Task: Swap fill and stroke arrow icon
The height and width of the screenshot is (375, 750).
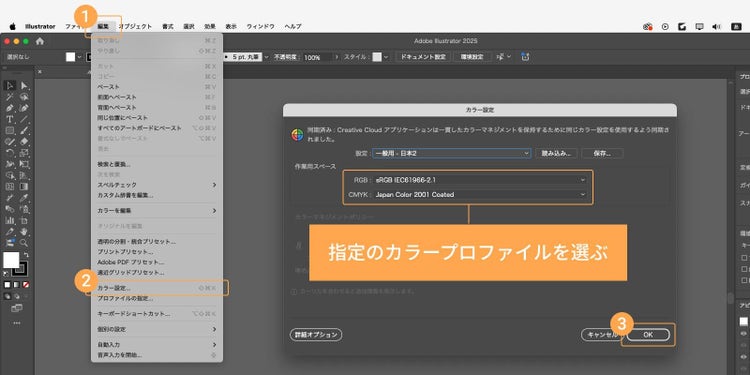Action: [x=26, y=254]
